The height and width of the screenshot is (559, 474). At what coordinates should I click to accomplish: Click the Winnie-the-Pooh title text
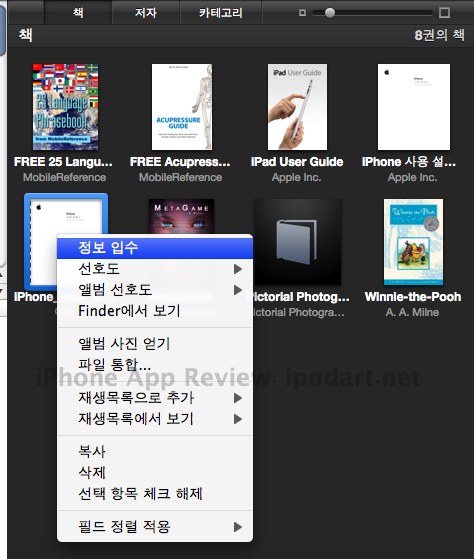point(413,297)
